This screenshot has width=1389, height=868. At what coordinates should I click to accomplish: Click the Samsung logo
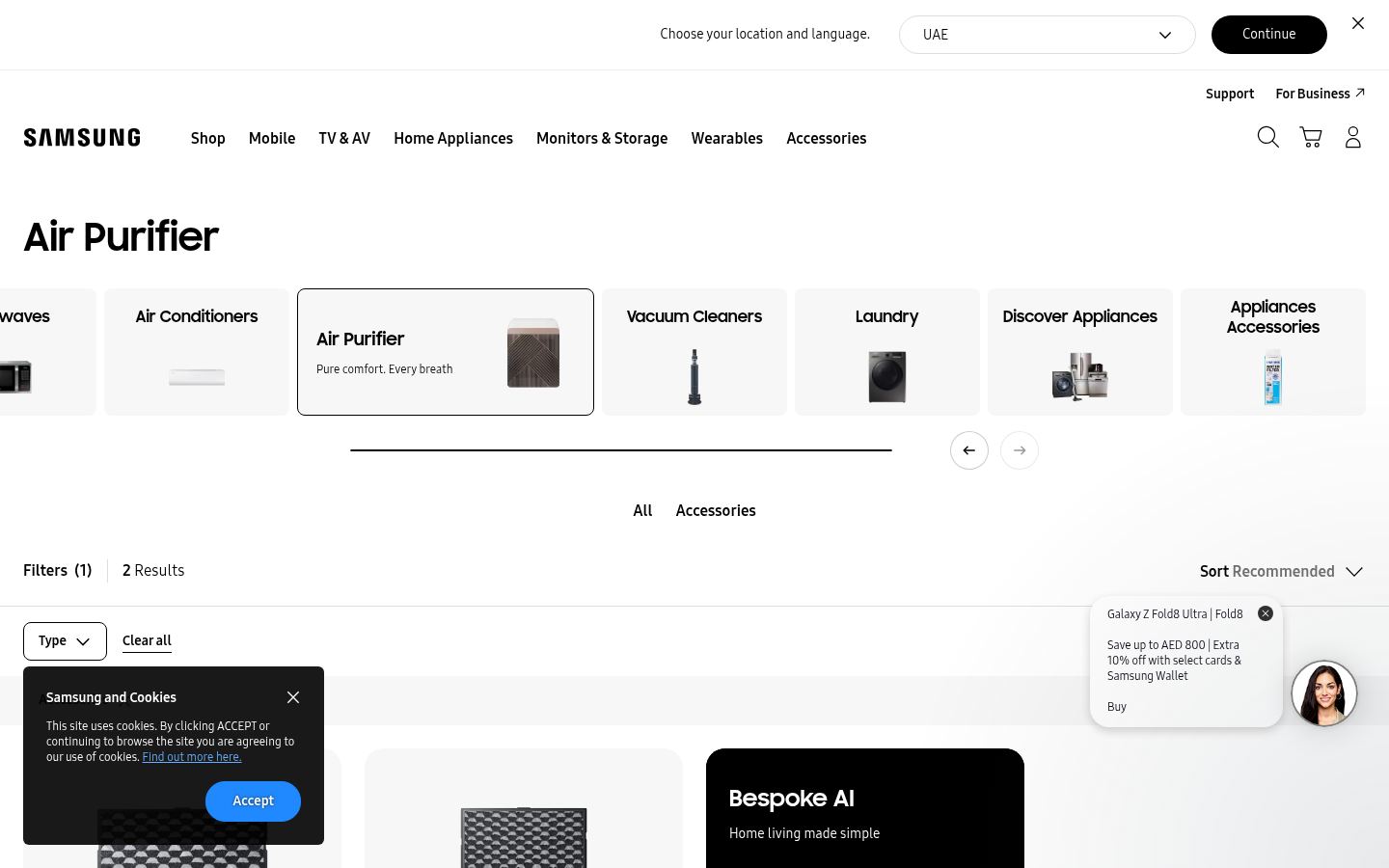pos(82,138)
